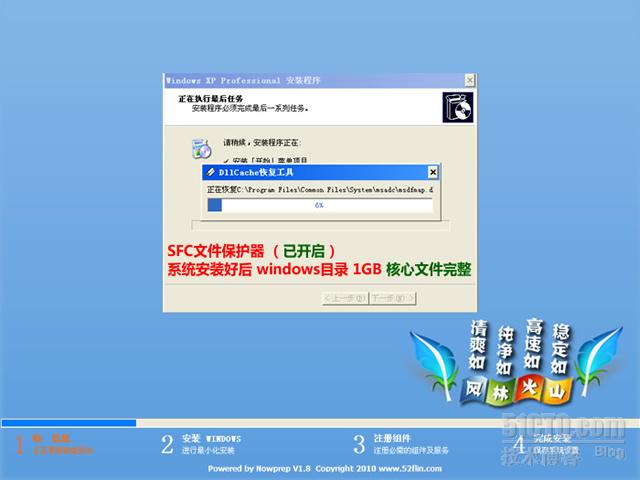
Task: Click the bottom installation progress bar
Action: tap(320, 423)
